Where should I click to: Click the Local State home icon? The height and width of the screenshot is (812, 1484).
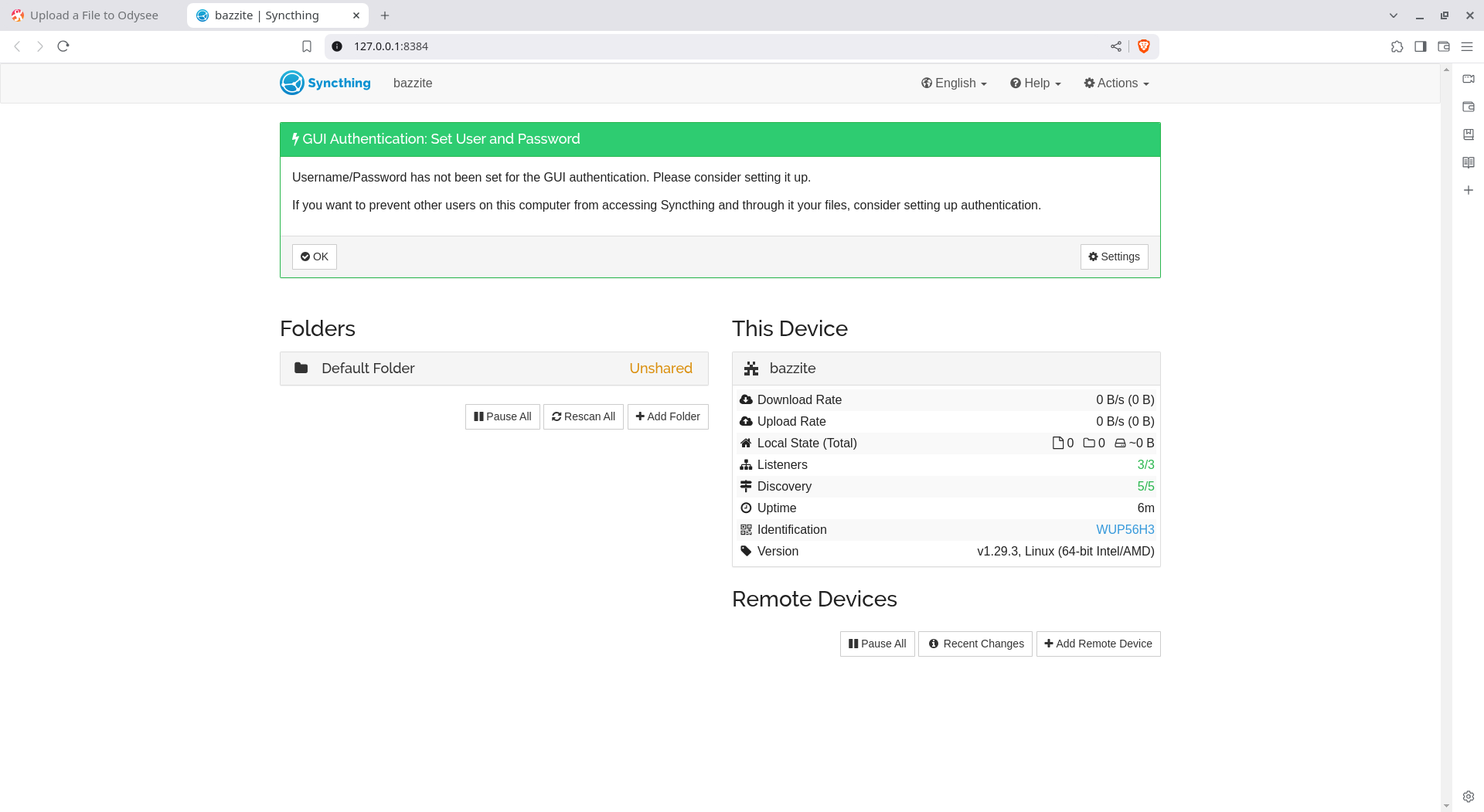[x=746, y=443]
